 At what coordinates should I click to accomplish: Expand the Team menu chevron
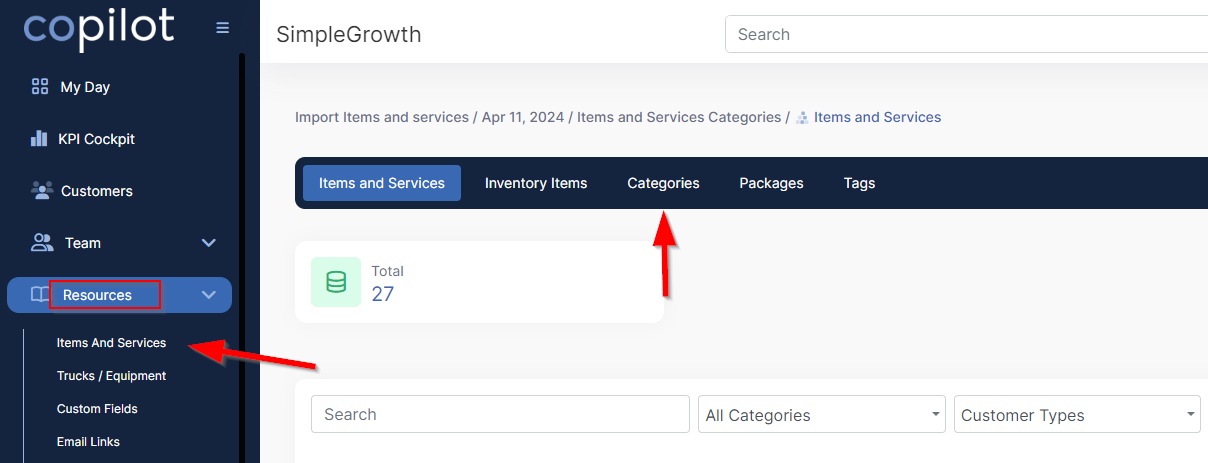coord(209,243)
